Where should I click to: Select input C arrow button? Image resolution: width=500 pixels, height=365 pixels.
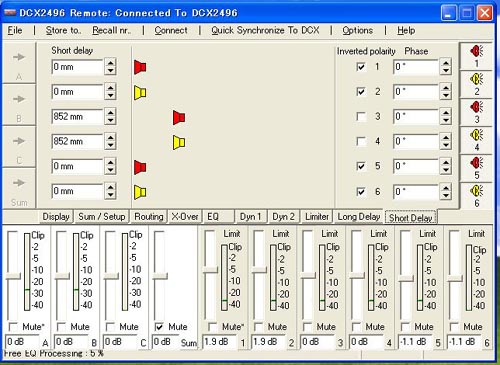coord(19,147)
